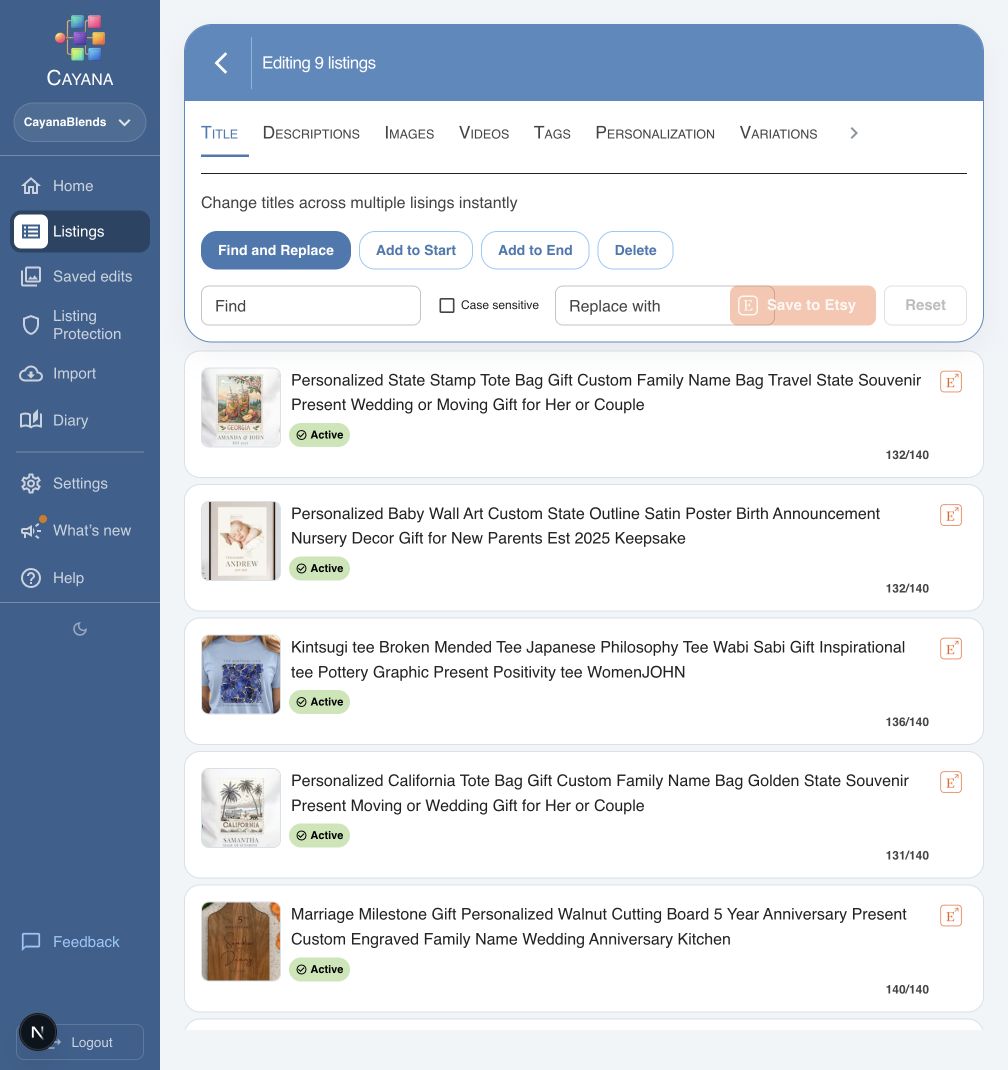1008x1070 pixels.
Task: Click the Add to End button
Action: point(535,250)
